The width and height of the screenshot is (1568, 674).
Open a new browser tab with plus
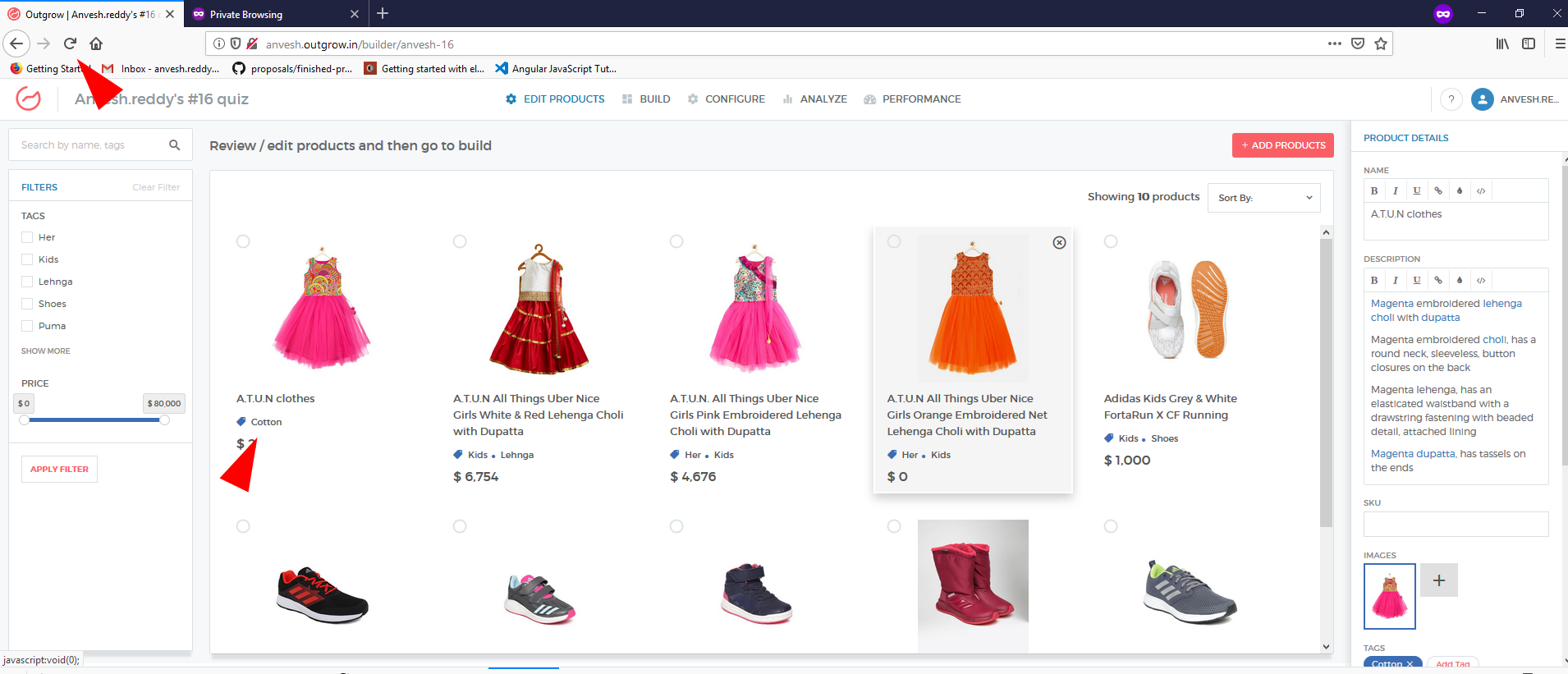[x=383, y=13]
